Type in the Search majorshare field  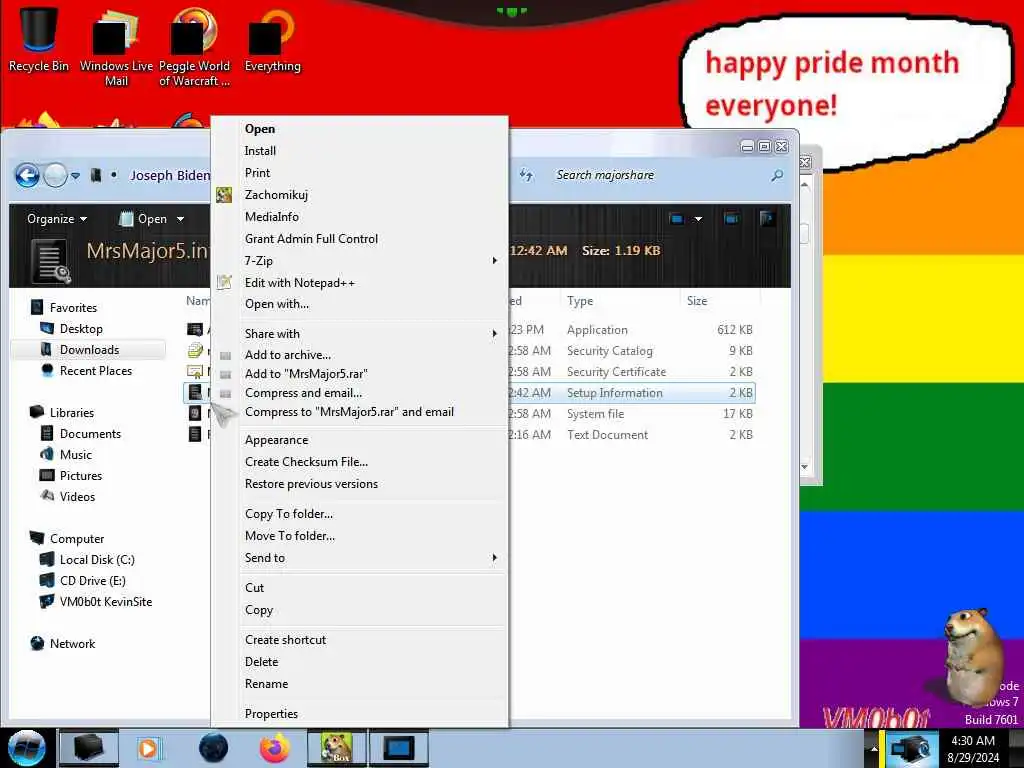[660, 175]
